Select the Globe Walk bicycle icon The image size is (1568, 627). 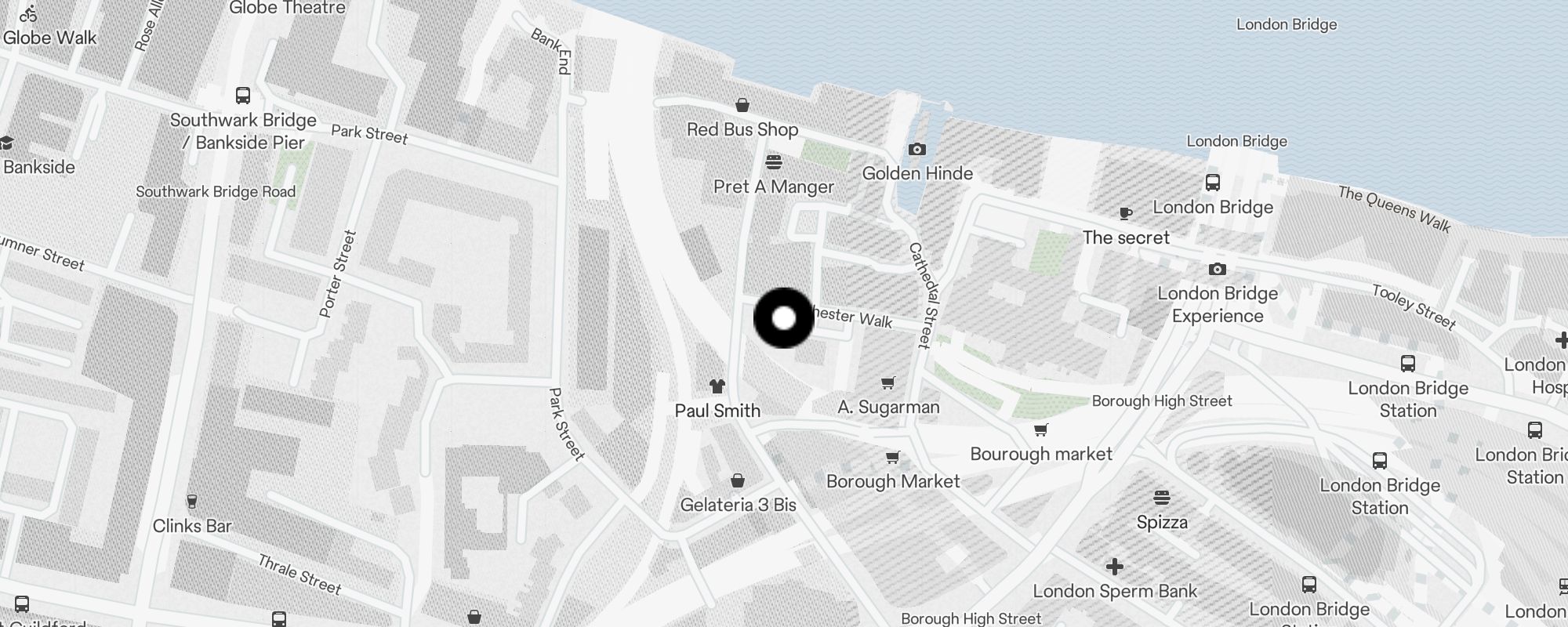pos(28,13)
